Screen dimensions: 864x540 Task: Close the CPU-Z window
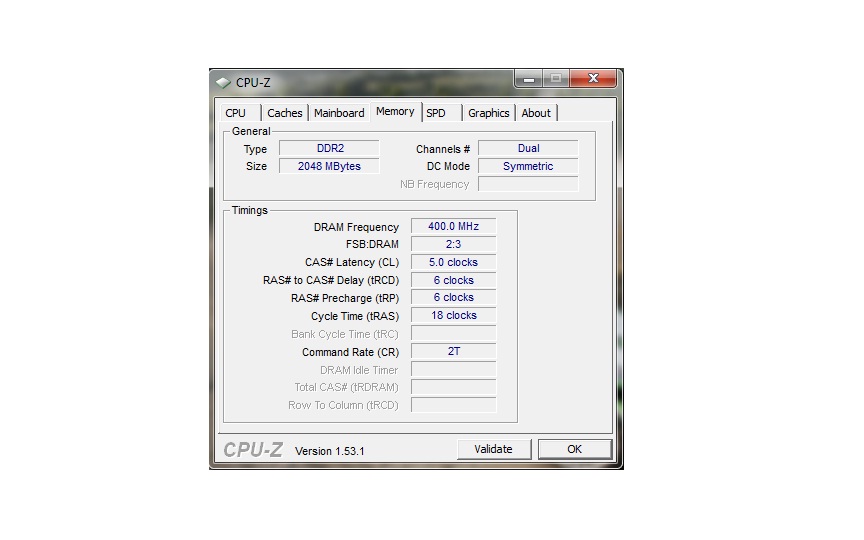click(593, 79)
